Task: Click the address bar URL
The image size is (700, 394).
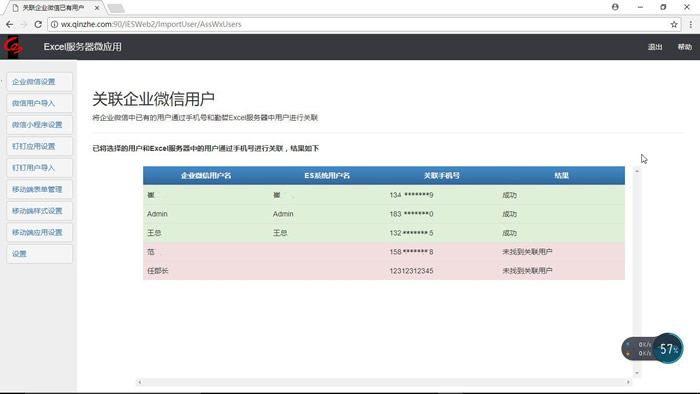Action: 151,25
